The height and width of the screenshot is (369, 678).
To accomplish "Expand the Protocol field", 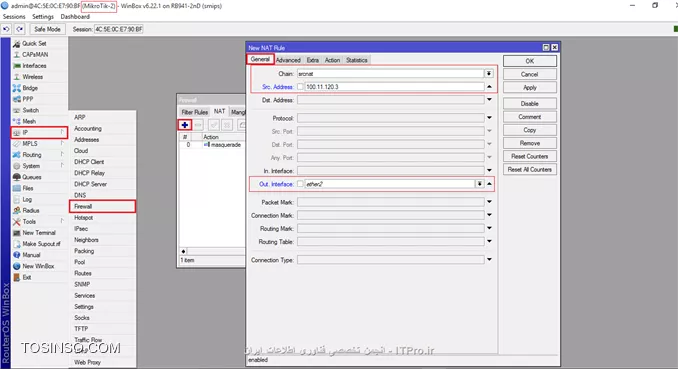I will click(x=489, y=118).
